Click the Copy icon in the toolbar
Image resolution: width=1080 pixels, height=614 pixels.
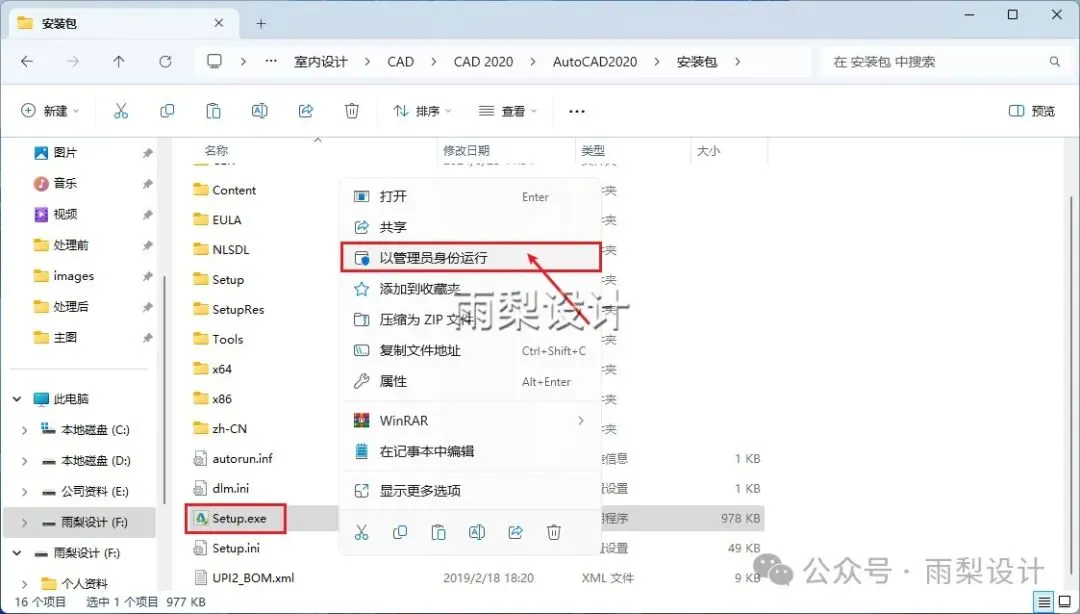167,111
